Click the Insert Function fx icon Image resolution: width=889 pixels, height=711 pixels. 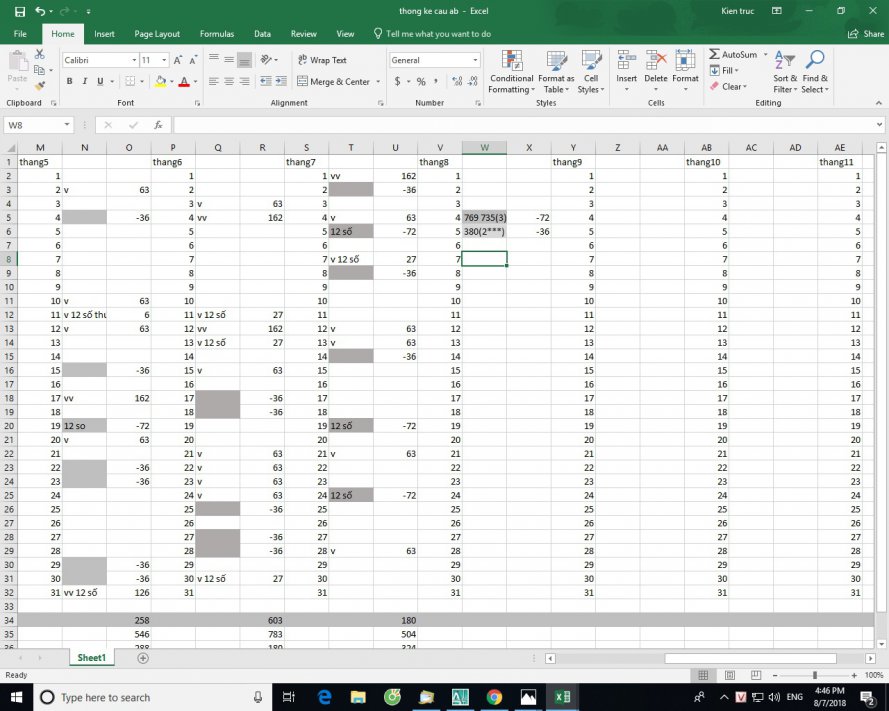(x=158, y=125)
